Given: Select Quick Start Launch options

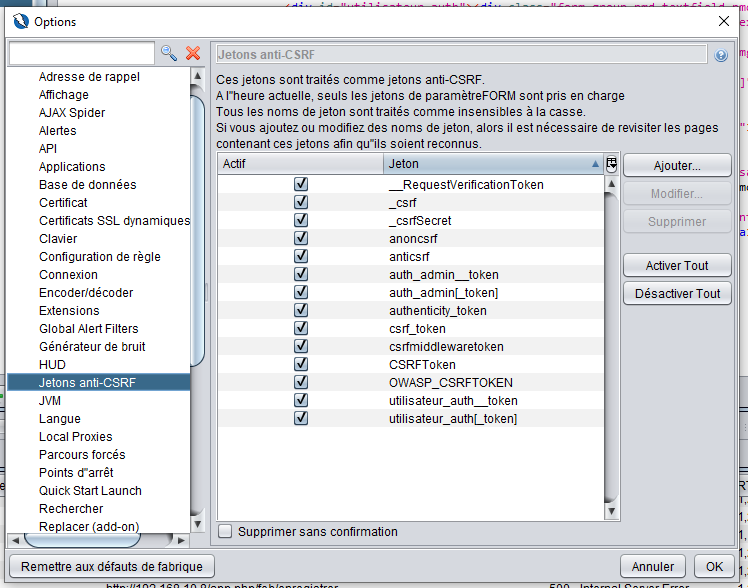Looking at the screenshot, I should [x=90, y=491].
